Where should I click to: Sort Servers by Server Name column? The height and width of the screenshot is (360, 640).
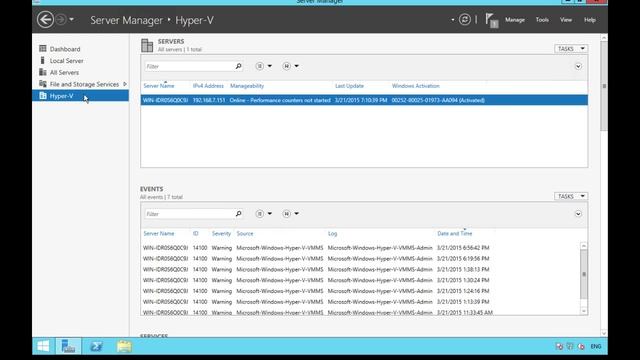click(x=159, y=86)
